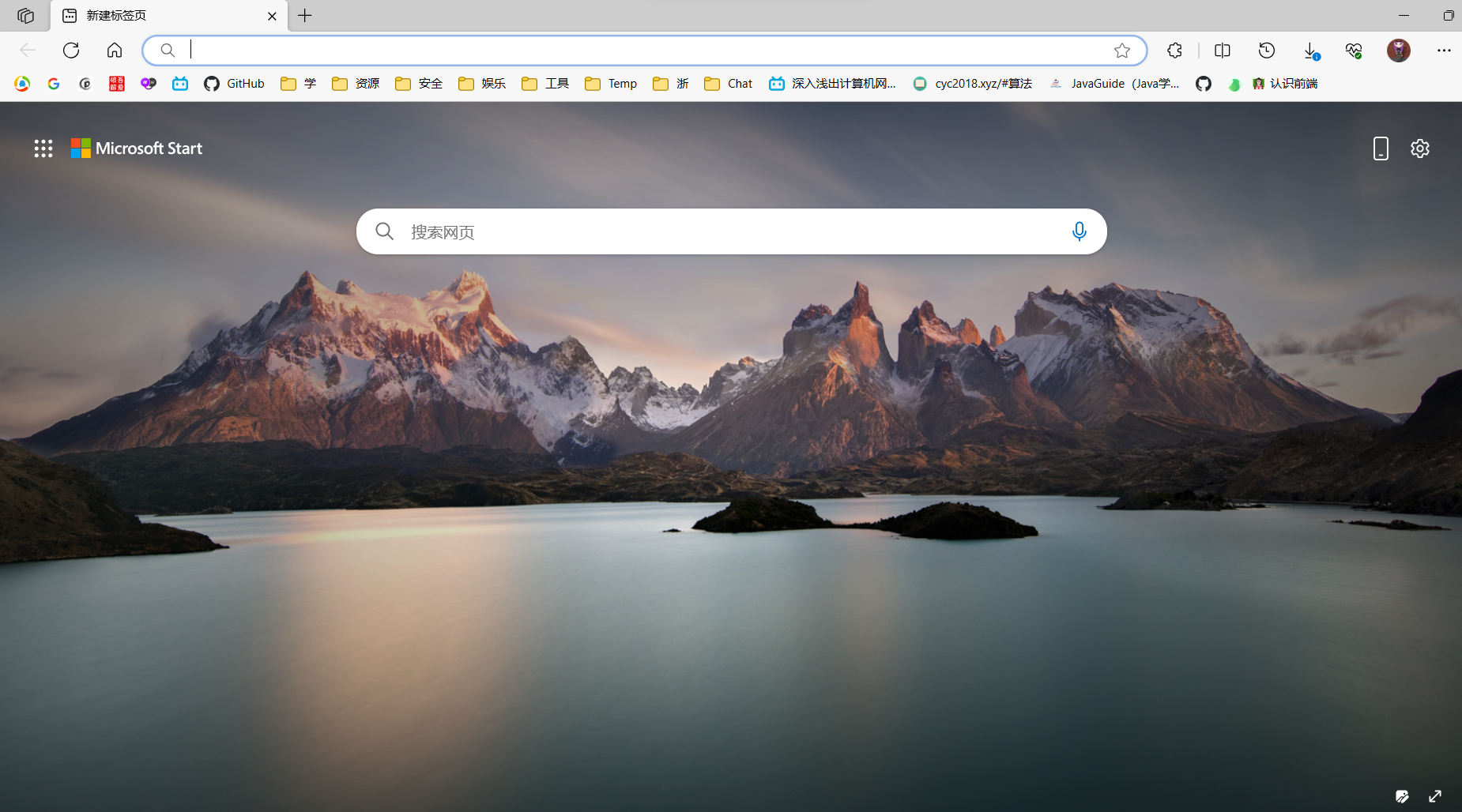
Task: Expand the 娱乐 bookmark folder
Action: pyautogui.click(x=482, y=84)
